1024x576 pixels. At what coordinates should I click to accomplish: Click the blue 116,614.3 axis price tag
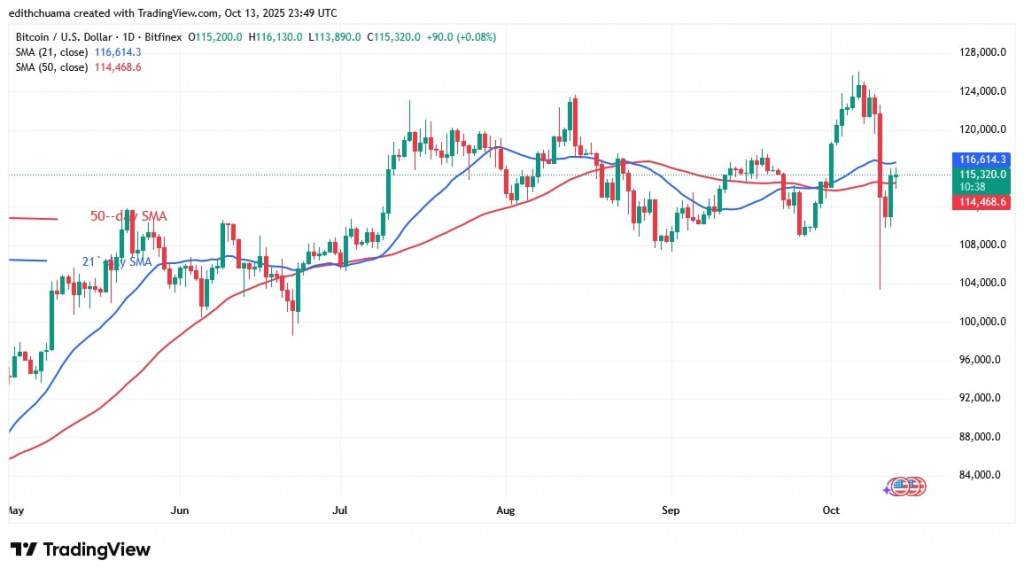click(x=985, y=159)
